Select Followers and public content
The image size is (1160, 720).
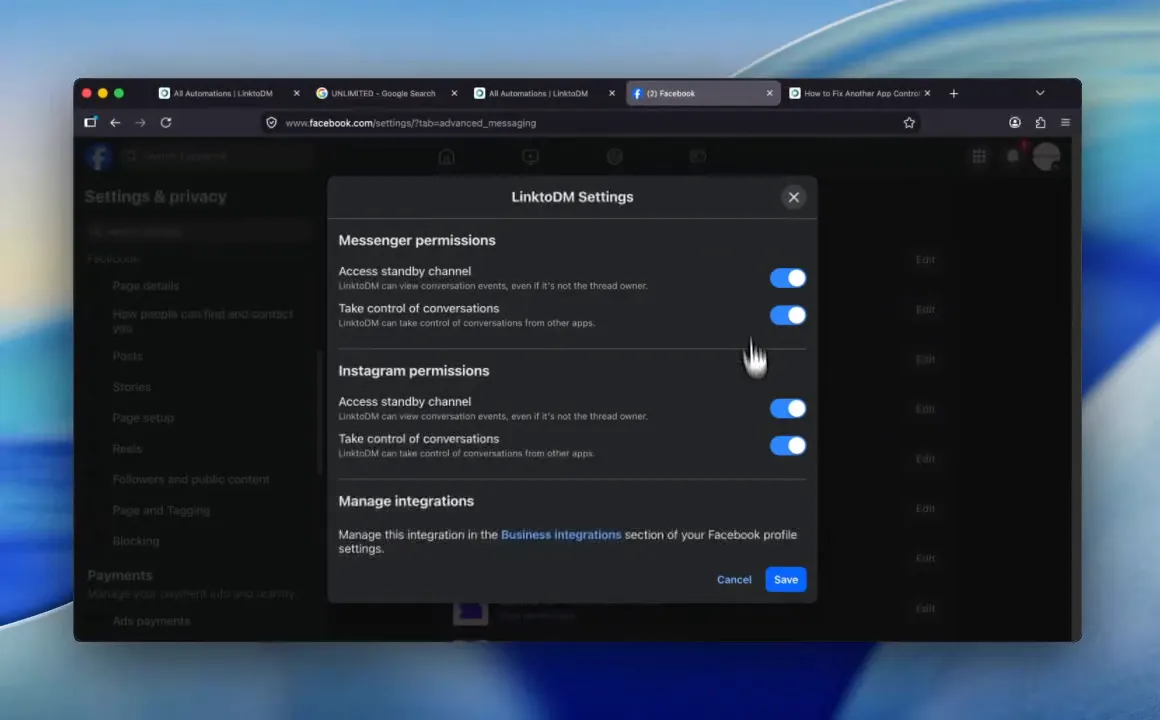[191, 480]
